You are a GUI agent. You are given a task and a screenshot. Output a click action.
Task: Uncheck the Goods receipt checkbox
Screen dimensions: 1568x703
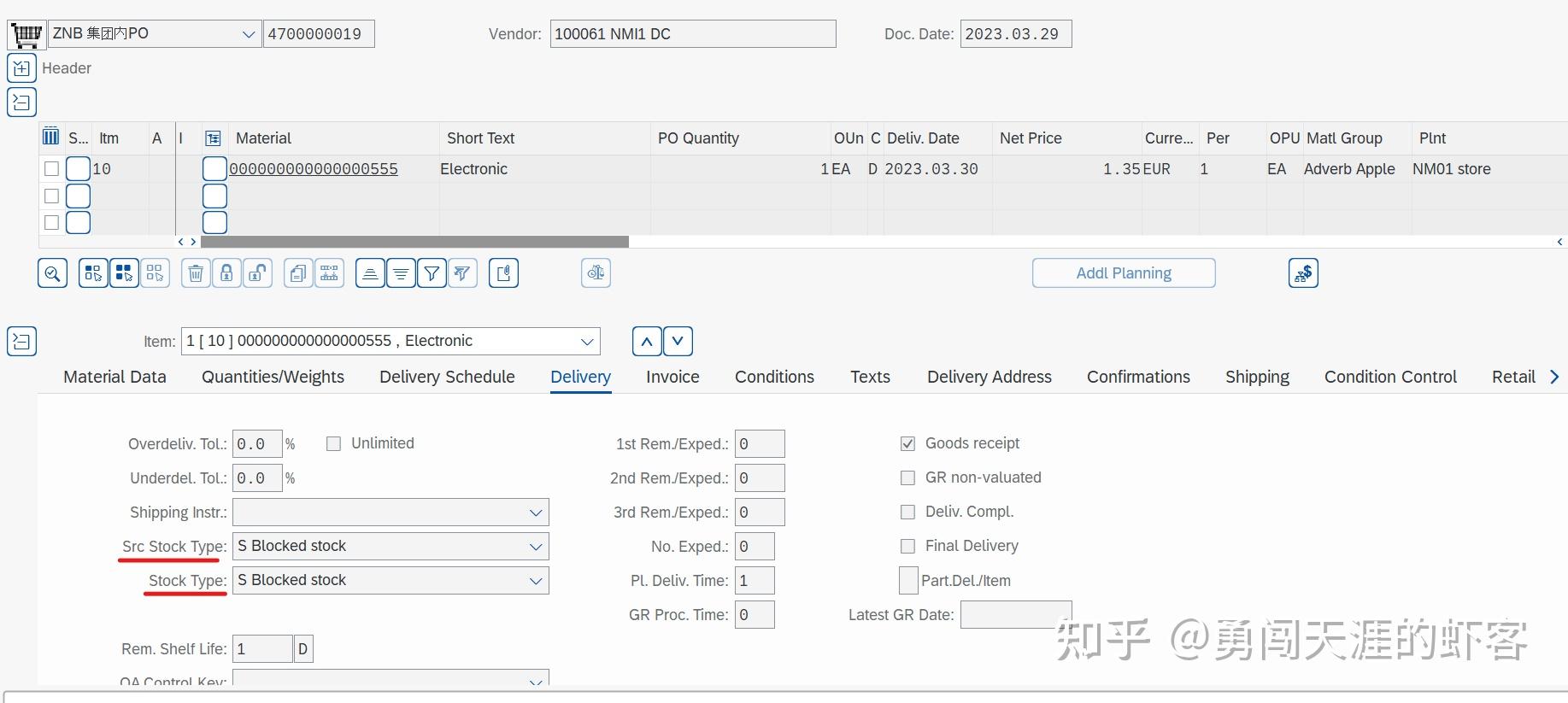[x=907, y=443]
